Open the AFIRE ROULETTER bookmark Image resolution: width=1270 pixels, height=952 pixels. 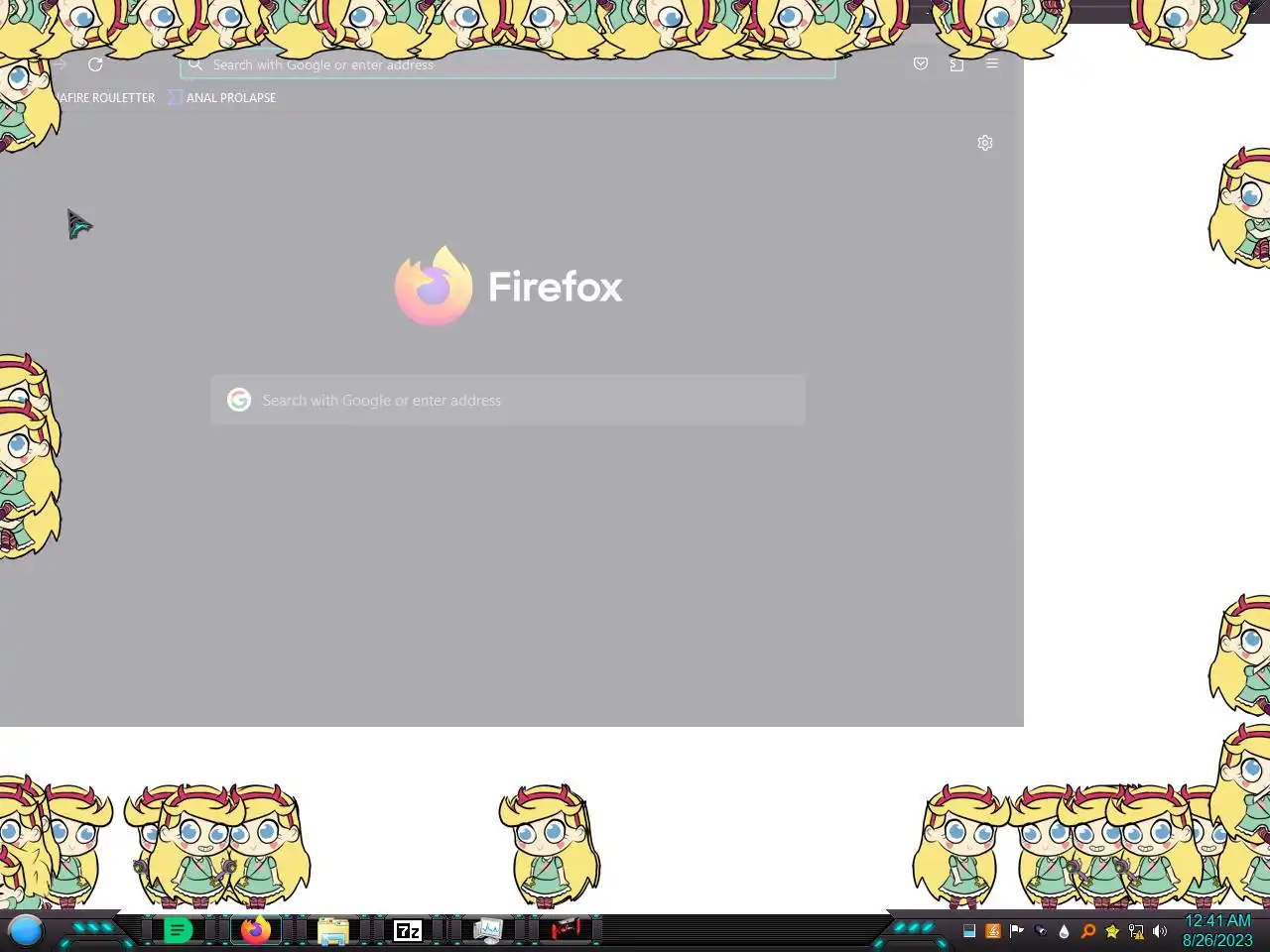[106, 97]
